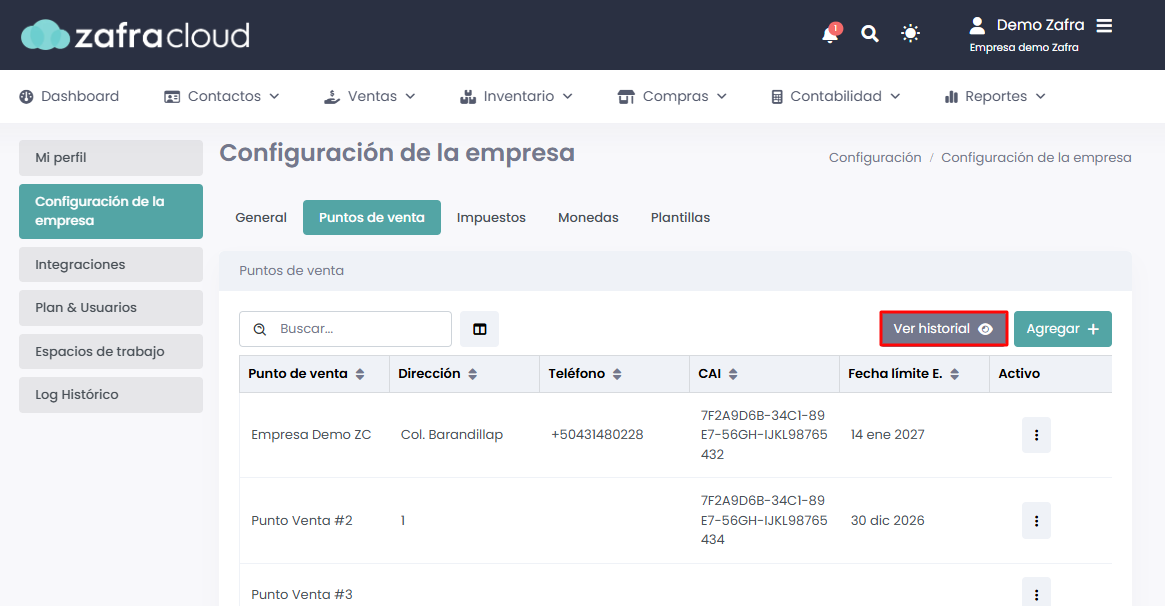
Task: Click the Col. Barandillap address cell
Action: 452,435
